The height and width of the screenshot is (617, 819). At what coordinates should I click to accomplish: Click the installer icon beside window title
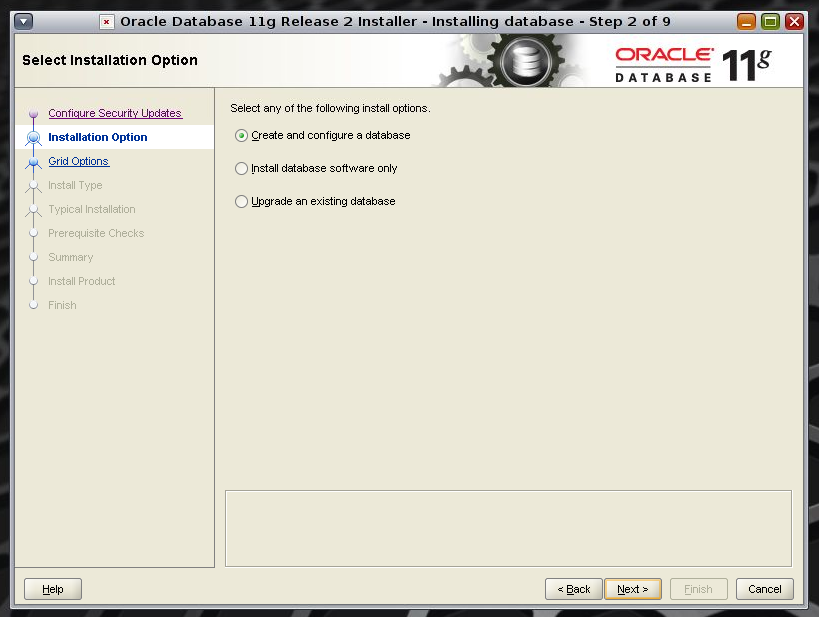tap(107, 22)
